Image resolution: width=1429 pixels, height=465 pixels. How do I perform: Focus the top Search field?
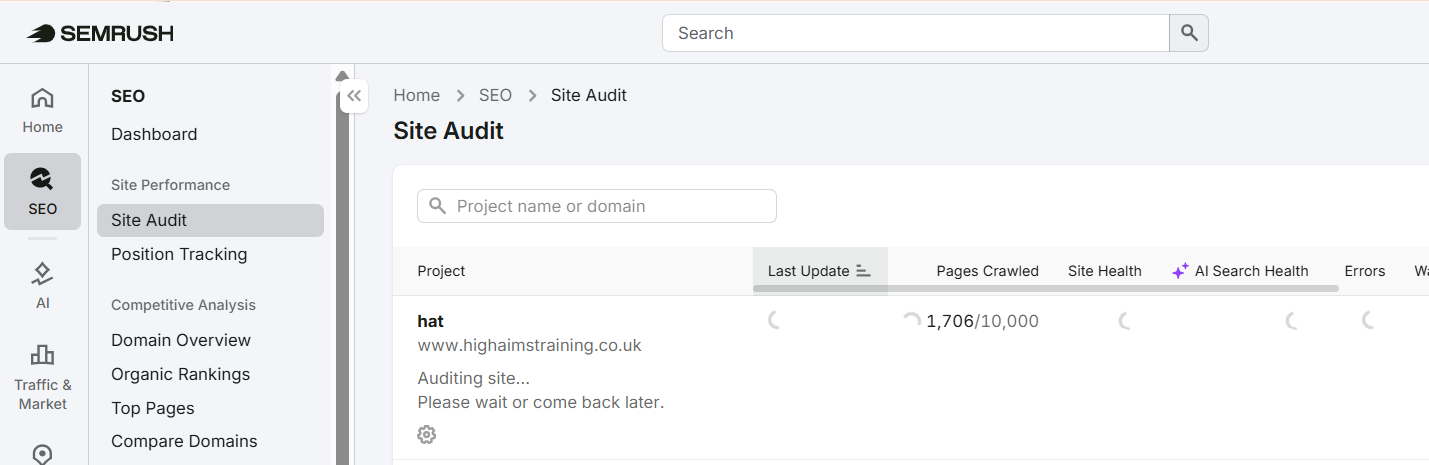click(916, 33)
